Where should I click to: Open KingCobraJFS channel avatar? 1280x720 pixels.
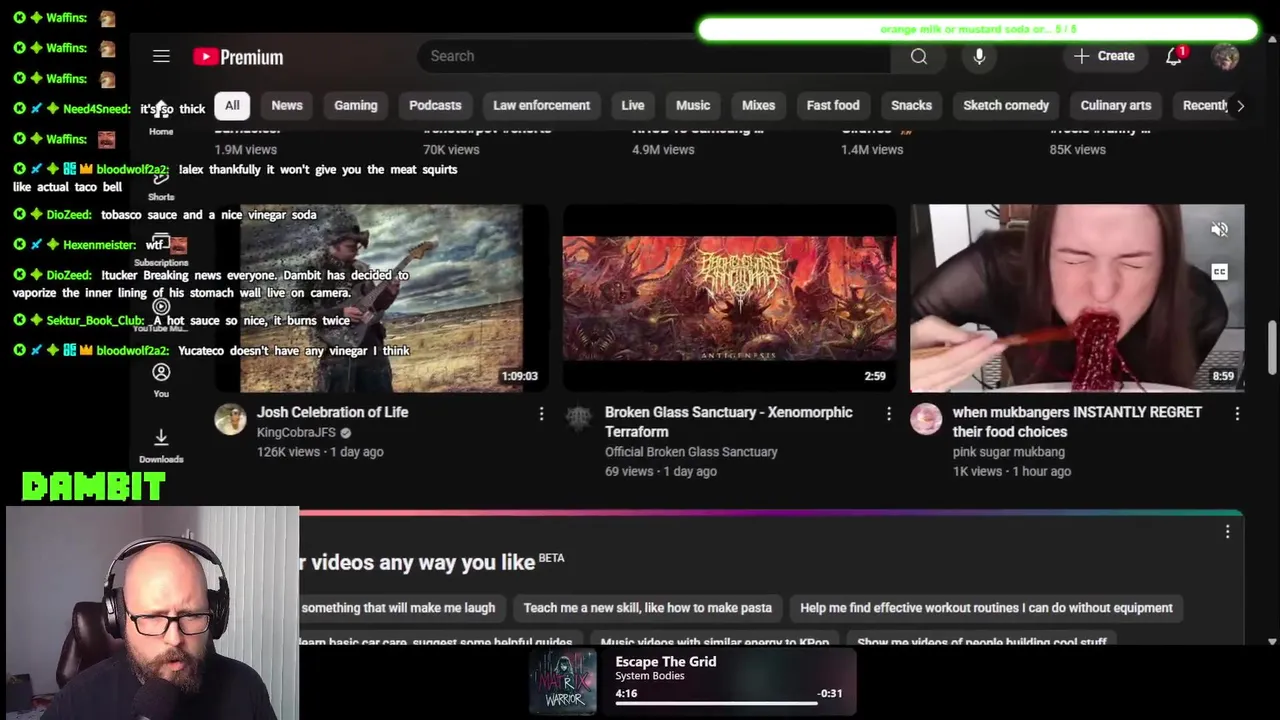(x=230, y=419)
